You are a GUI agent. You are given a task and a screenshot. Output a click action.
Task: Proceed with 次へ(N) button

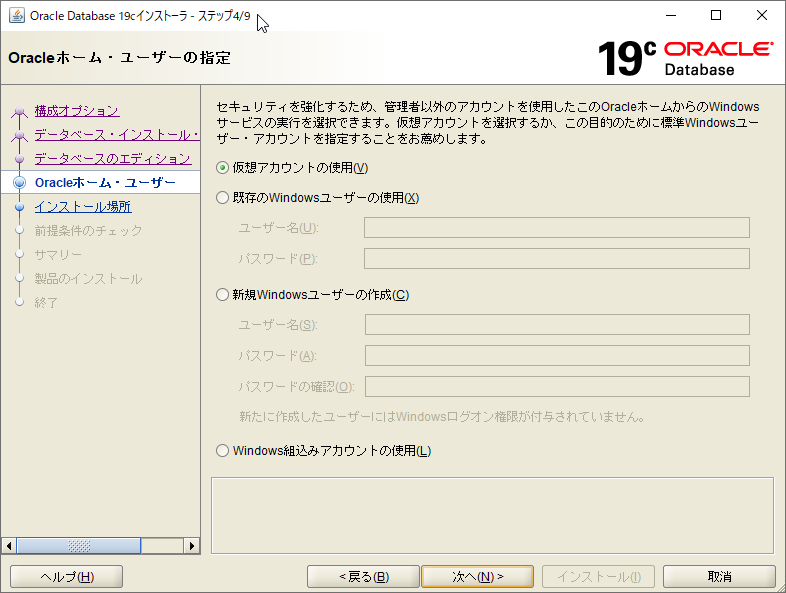coord(478,577)
